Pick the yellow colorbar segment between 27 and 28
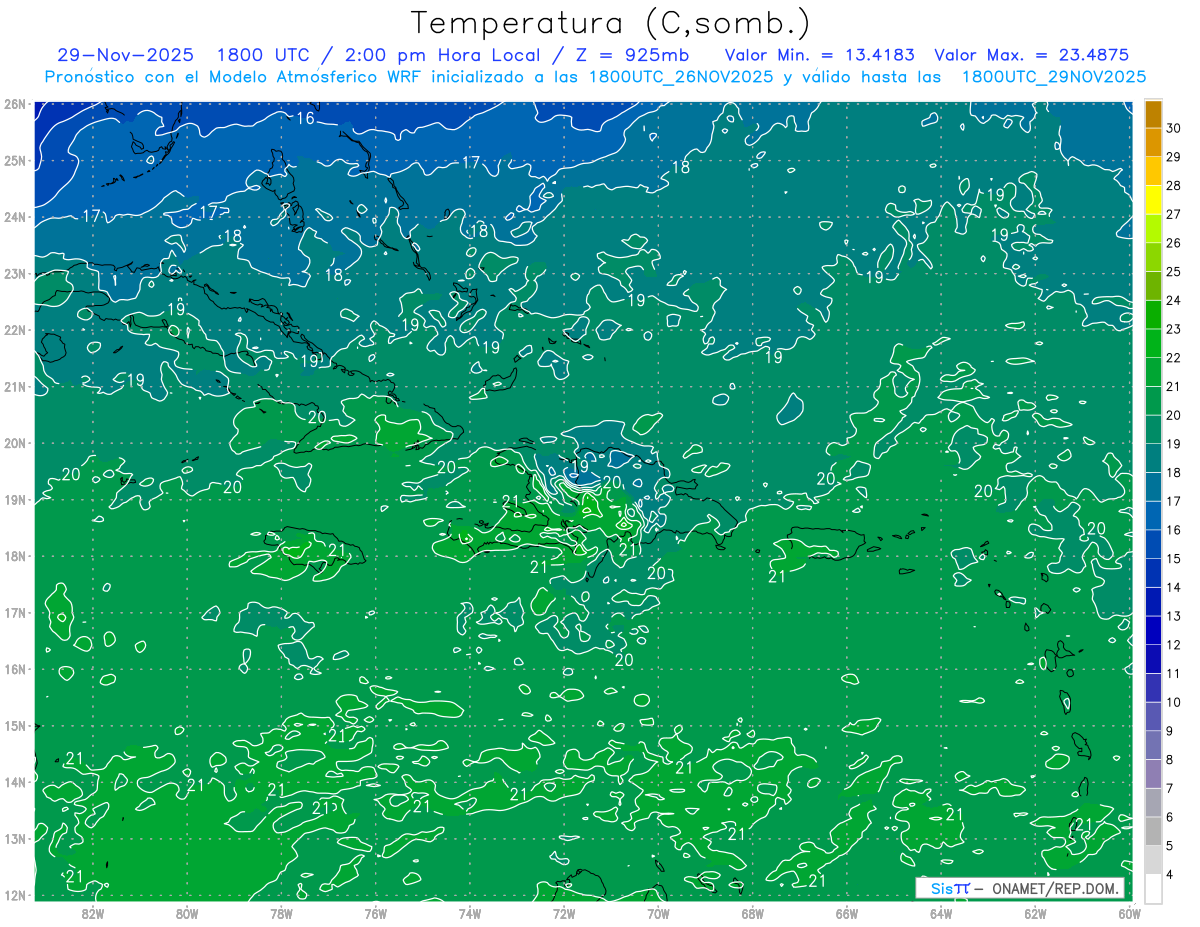The width and height of the screenshot is (1200, 927). coord(1153,200)
